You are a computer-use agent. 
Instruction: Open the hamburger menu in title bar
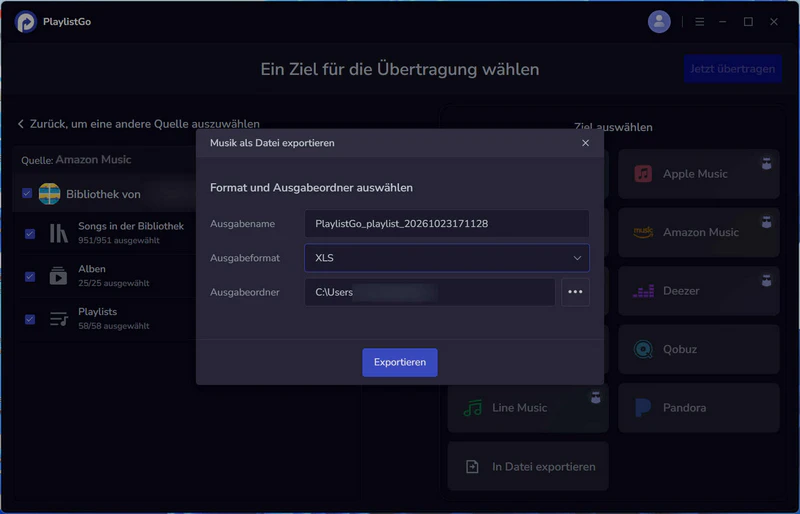click(x=699, y=22)
